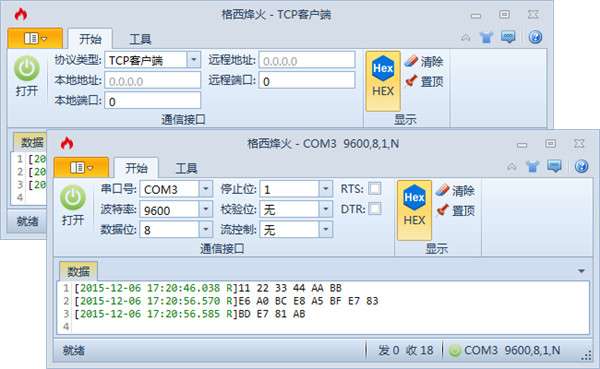This screenshot has height=369, width=600.
Task: Click the 清除 eraser icon in TCP window
Action: 411,61
